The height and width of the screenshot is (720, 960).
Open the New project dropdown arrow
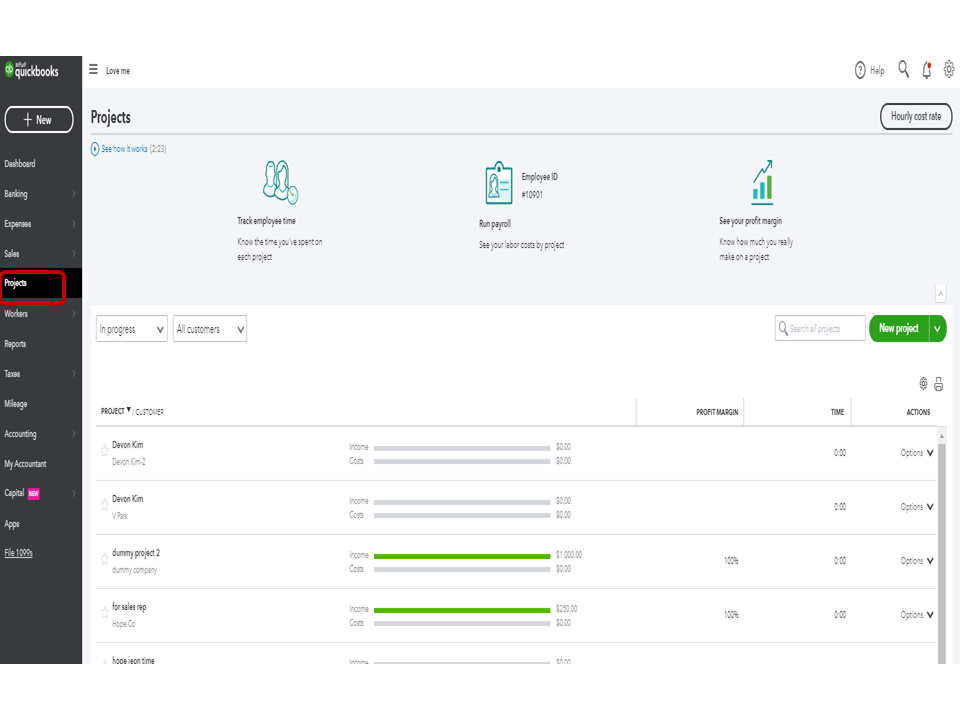pyautogui.click(x=937, y=328)
